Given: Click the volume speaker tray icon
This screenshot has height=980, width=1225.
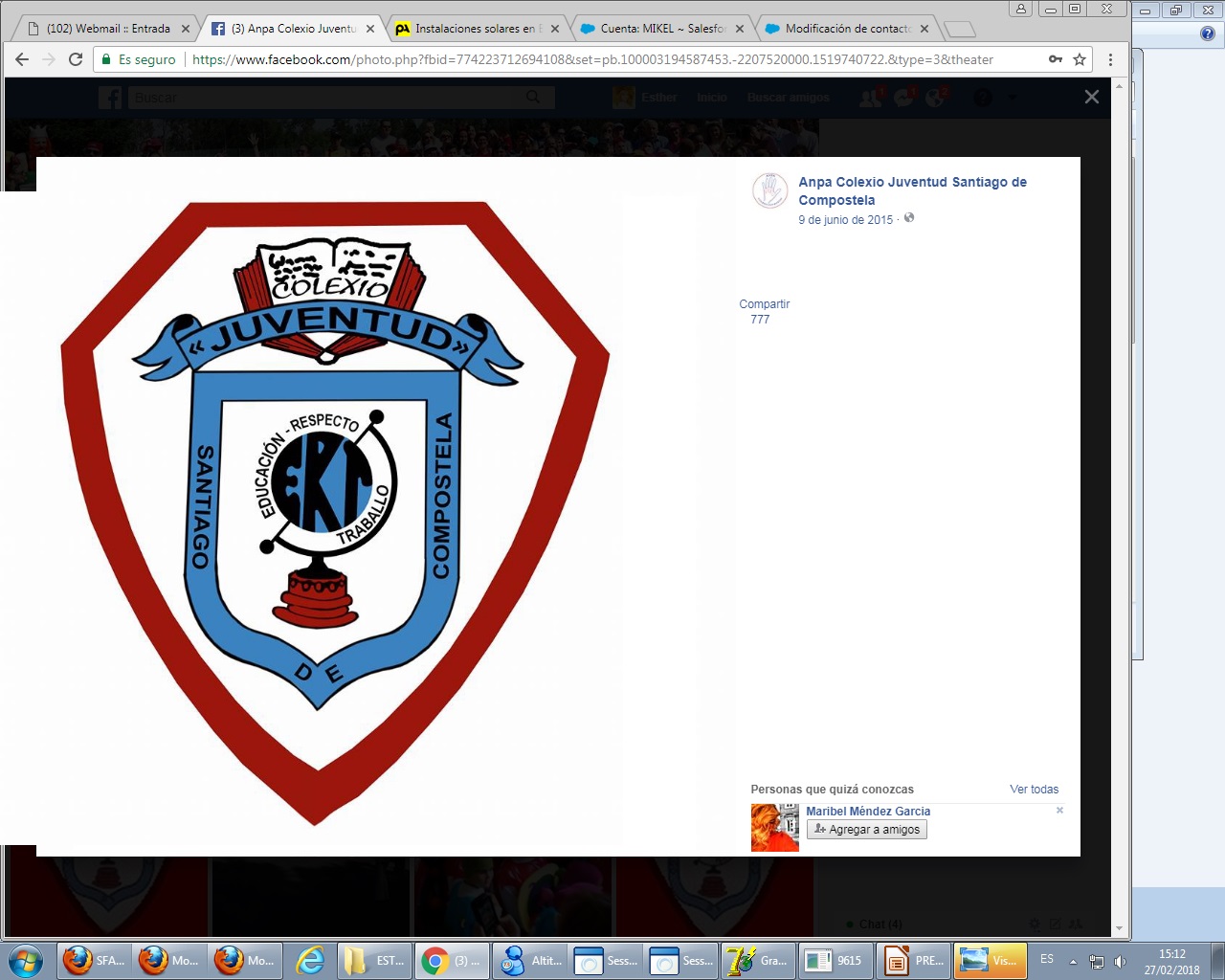Looking at the screenshot, I should click(1120, 961).
